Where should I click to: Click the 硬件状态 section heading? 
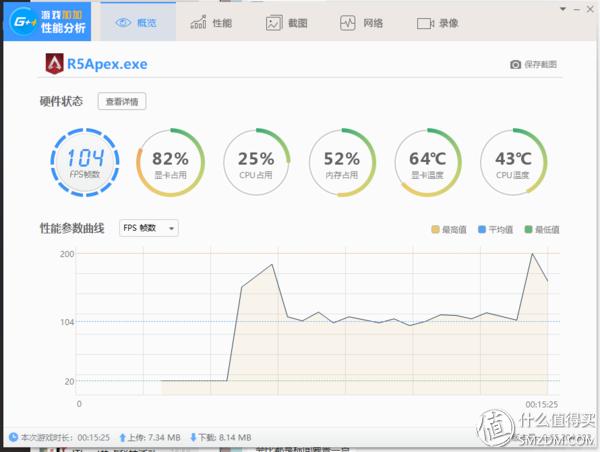(x=61, y=101)
